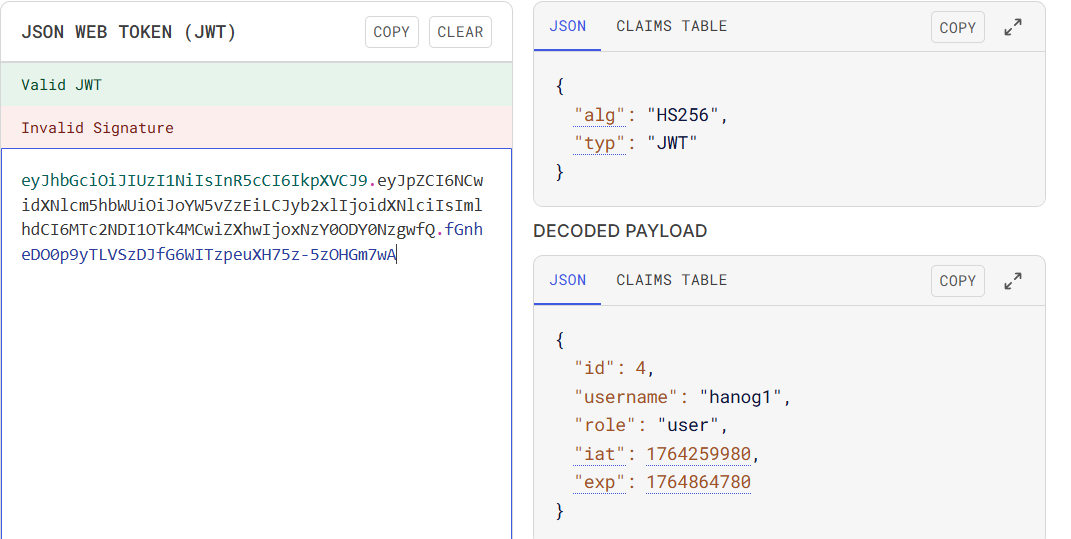
Task: Switch payload view to Claims Table tab
Action: pos(671,280)
